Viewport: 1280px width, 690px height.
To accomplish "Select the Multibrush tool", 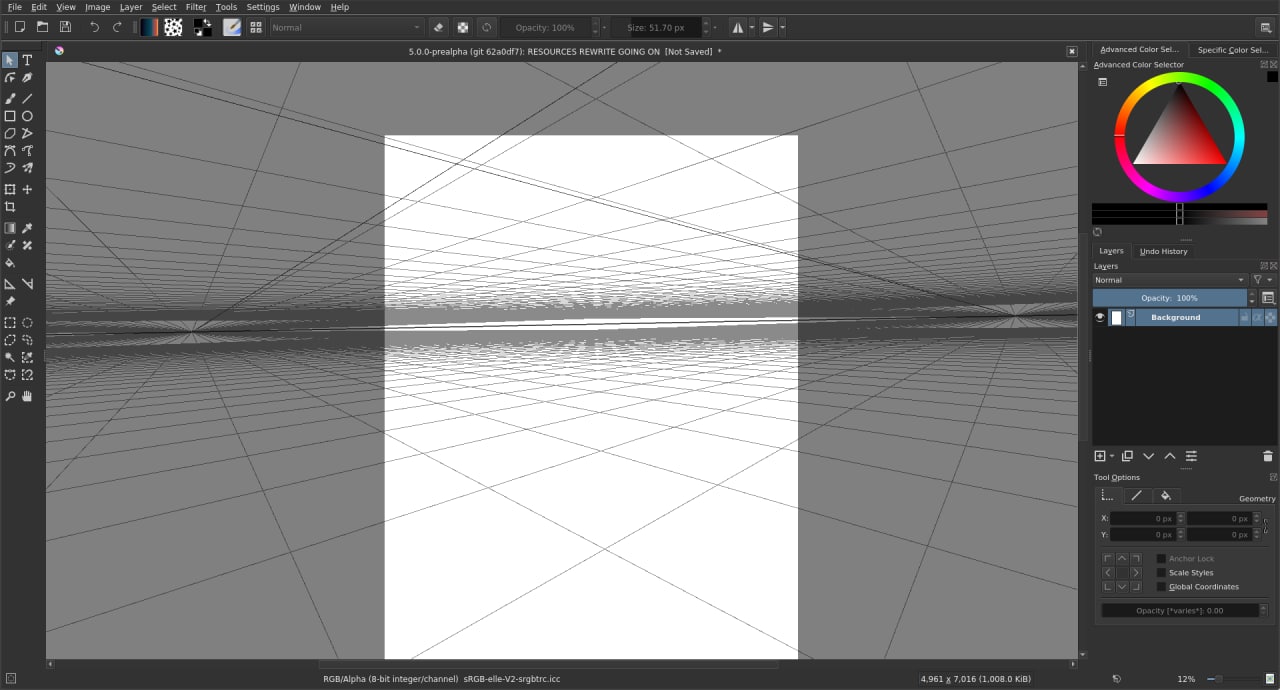I will pyautogui.click(x=28, y=168).
